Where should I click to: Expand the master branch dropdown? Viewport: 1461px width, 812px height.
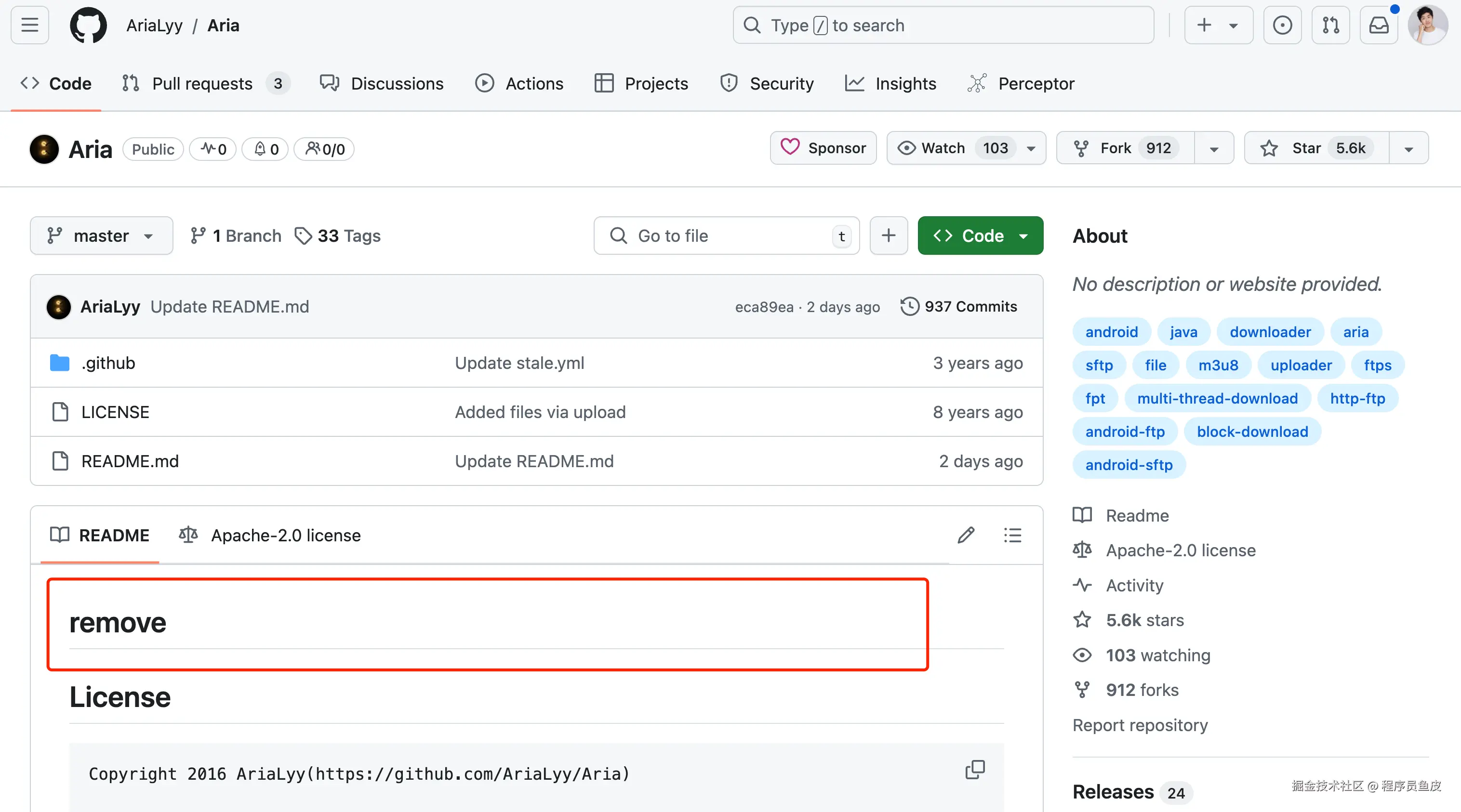(102, 236)
